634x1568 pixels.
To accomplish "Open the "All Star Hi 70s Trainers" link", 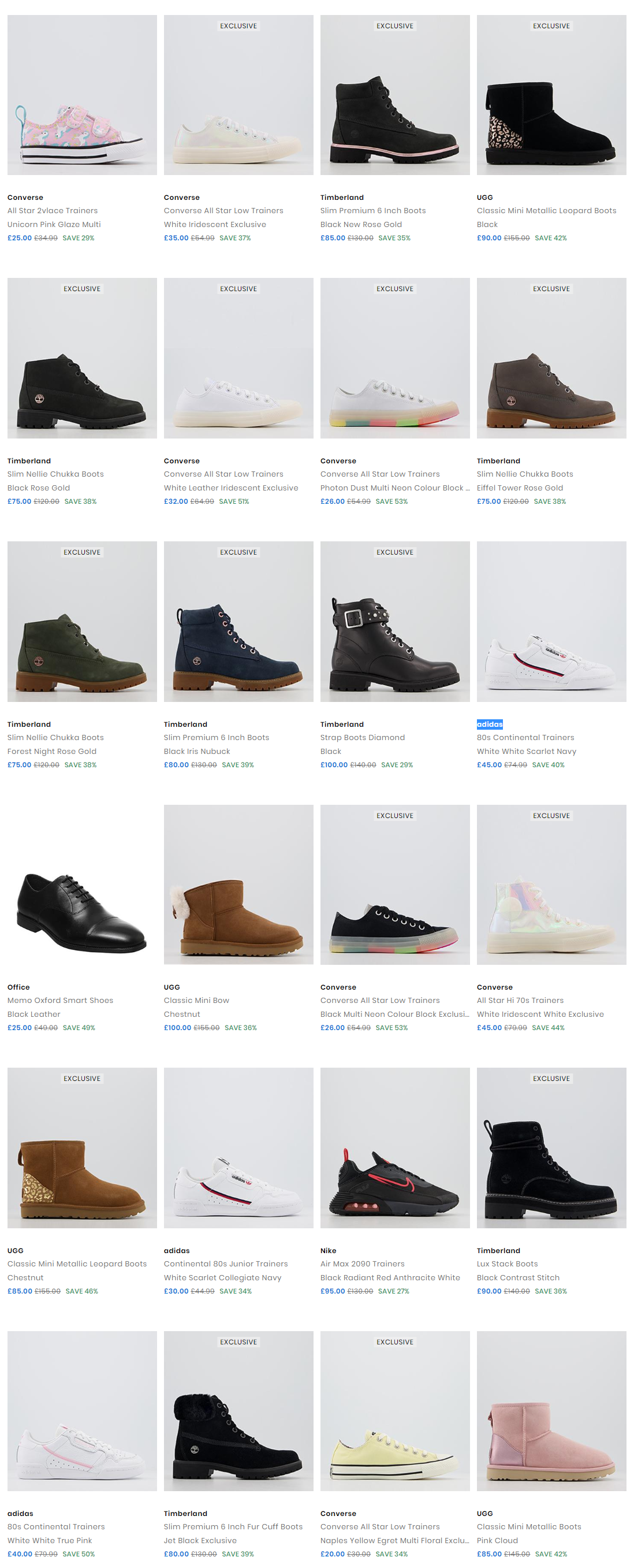I will pyautogui.click(x=520, y=1000).
